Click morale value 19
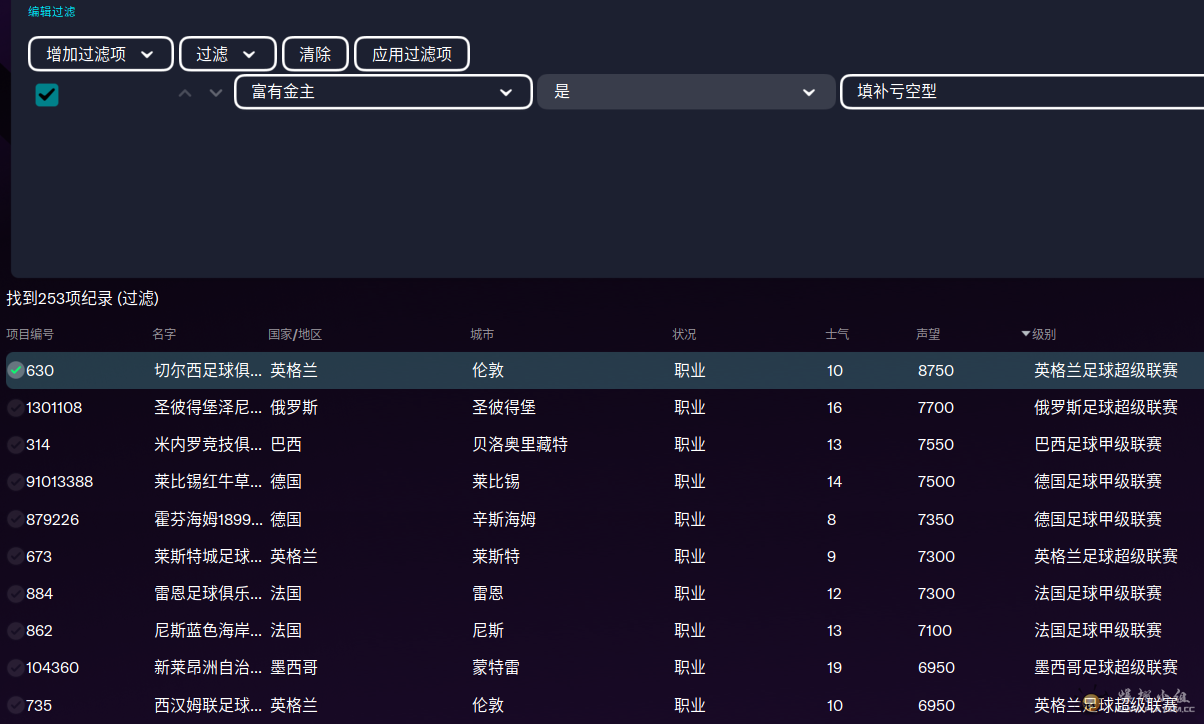This screenshot has width=1204, height=724. pyautogui.click(x=835, y=668)
